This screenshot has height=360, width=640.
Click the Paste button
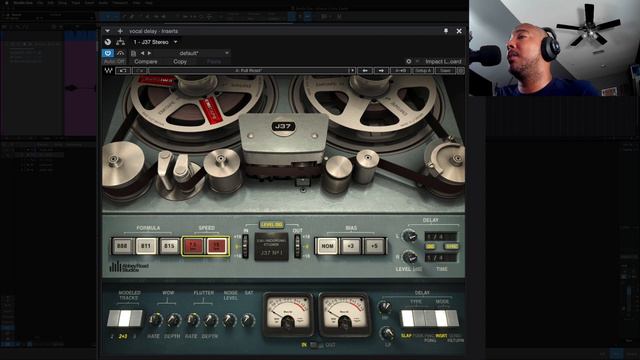pyautogui.click(x=214, y=62)
